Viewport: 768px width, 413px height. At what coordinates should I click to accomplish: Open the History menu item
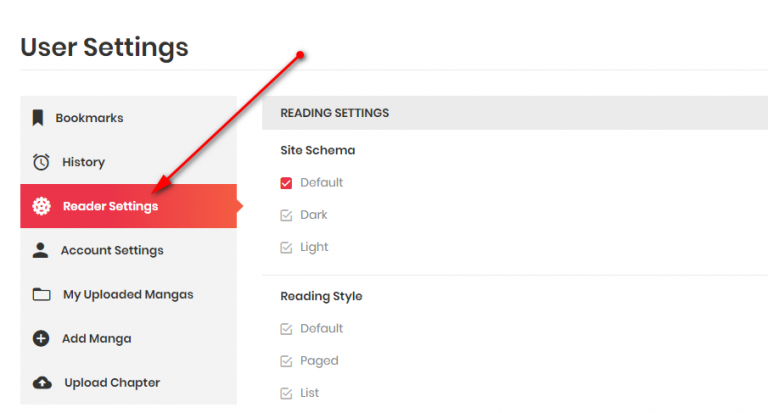(128, 162)
